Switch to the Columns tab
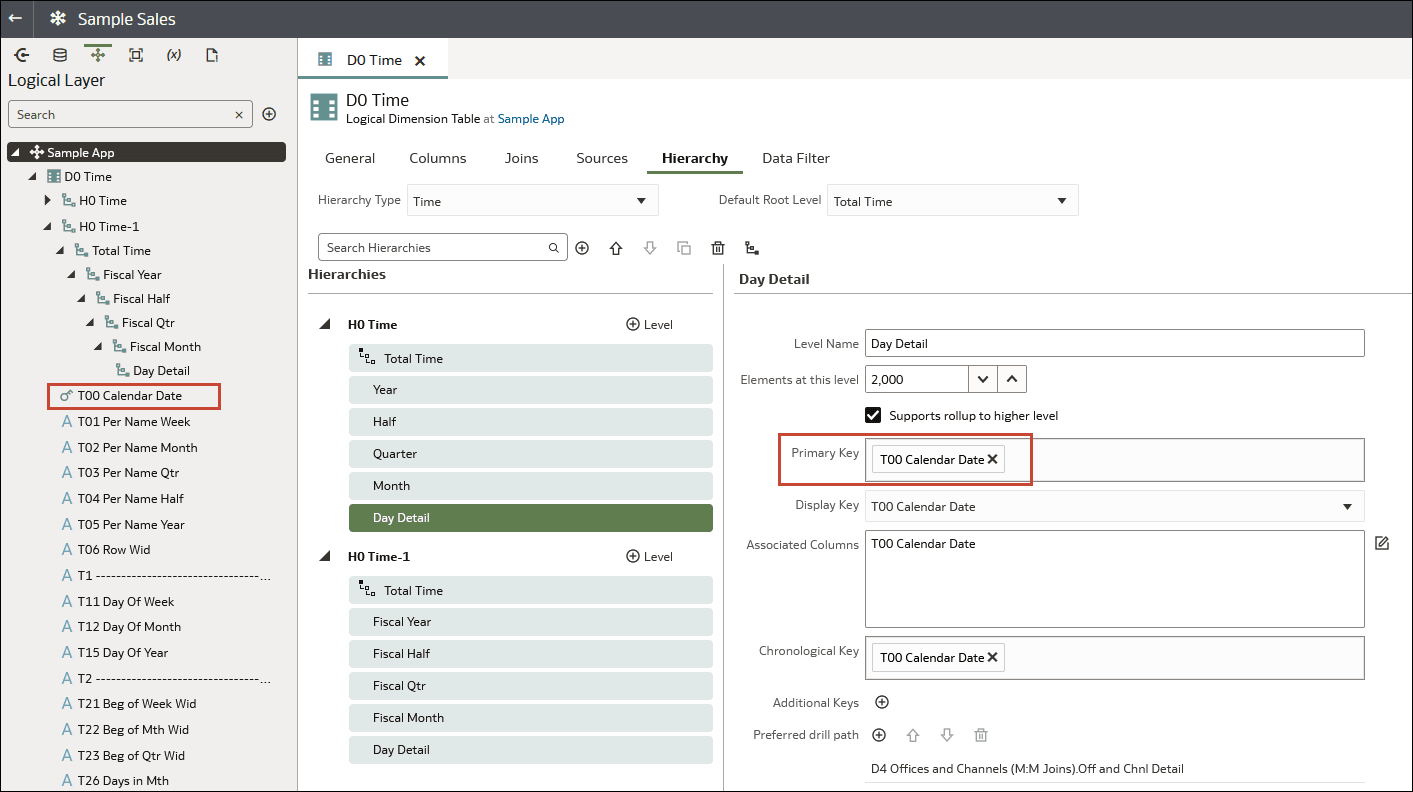The width and height of the screenshot is (1413, 792). point(437,158)
